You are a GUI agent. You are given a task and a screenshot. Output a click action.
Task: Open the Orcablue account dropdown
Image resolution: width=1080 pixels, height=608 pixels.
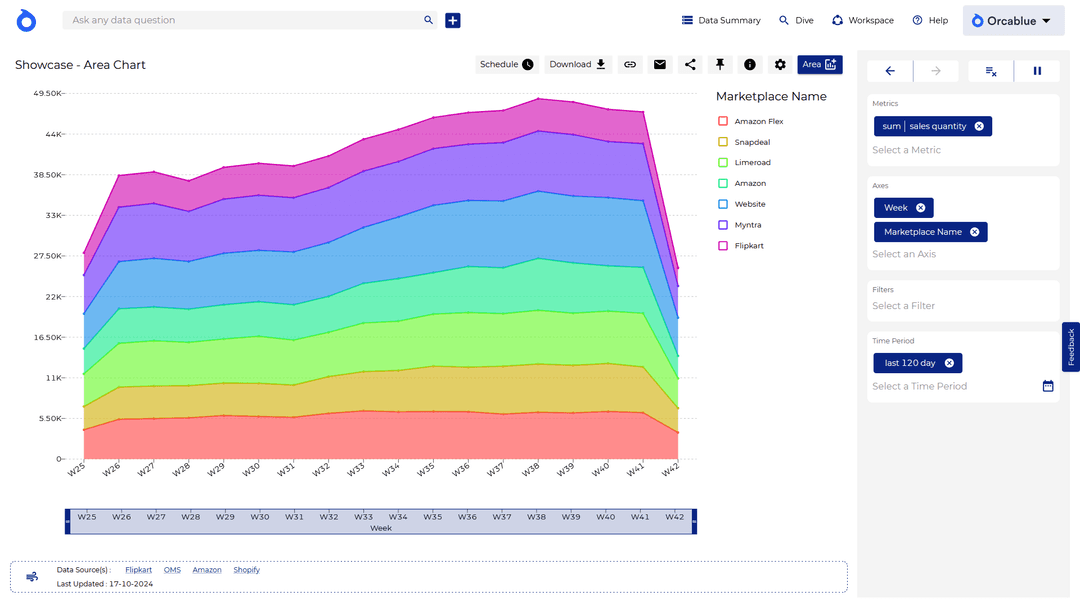coord(1011,21)
